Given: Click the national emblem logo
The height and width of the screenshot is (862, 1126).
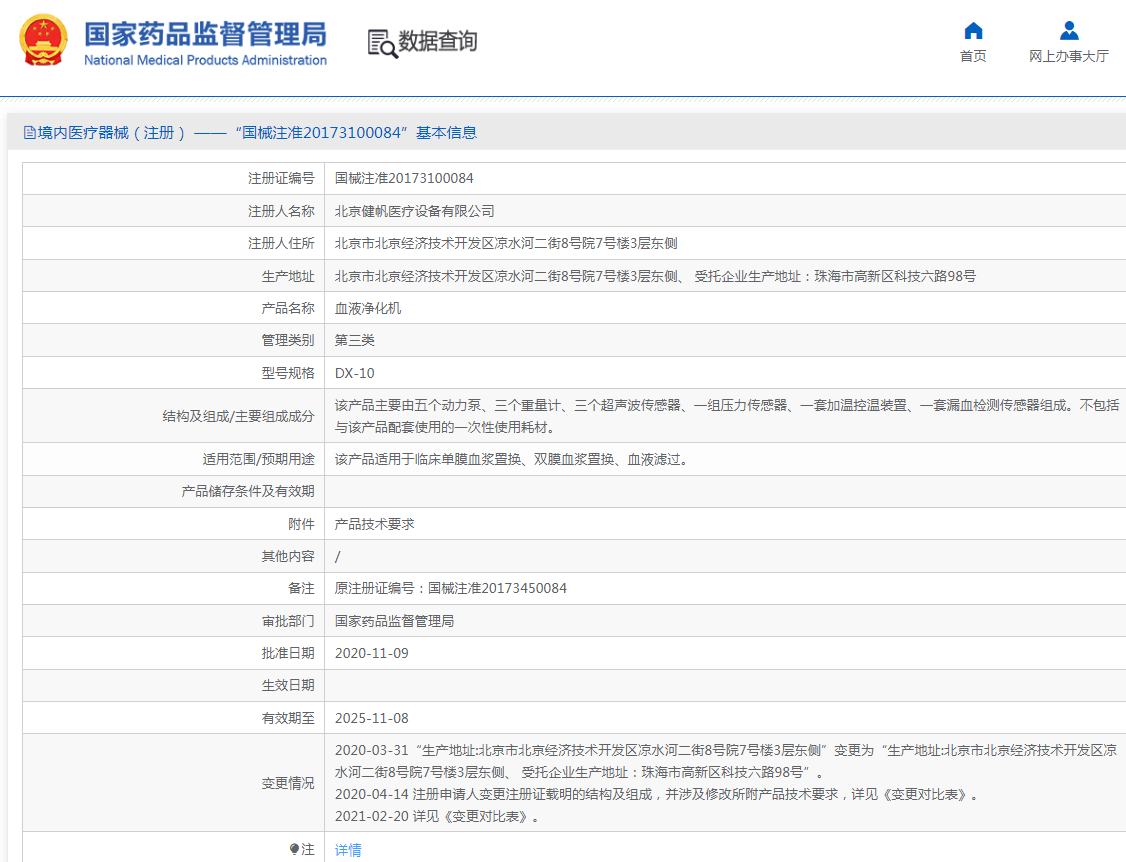Looking at the screenshot, I should (x=44, y=41).
